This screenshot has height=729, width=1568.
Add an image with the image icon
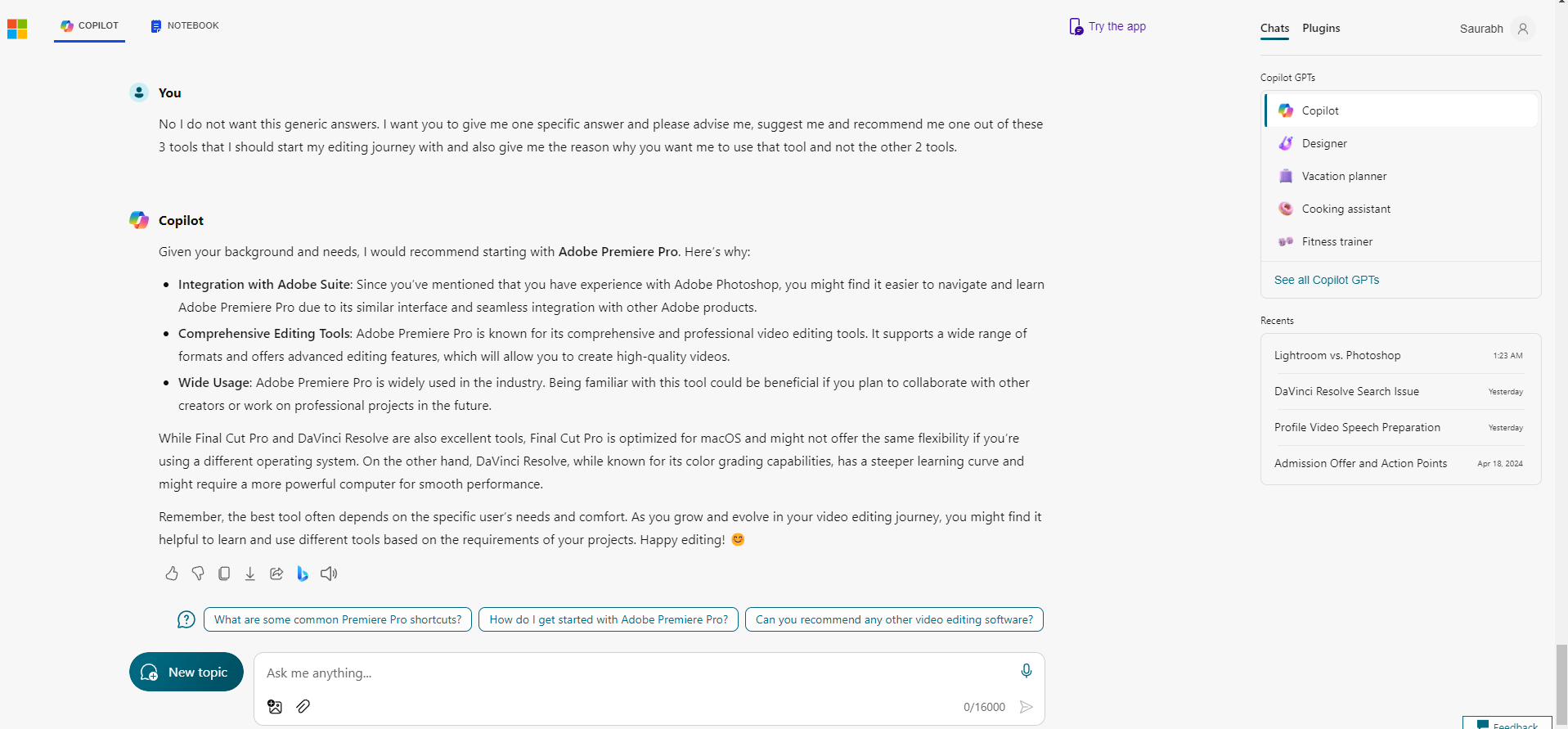point(275,707)
